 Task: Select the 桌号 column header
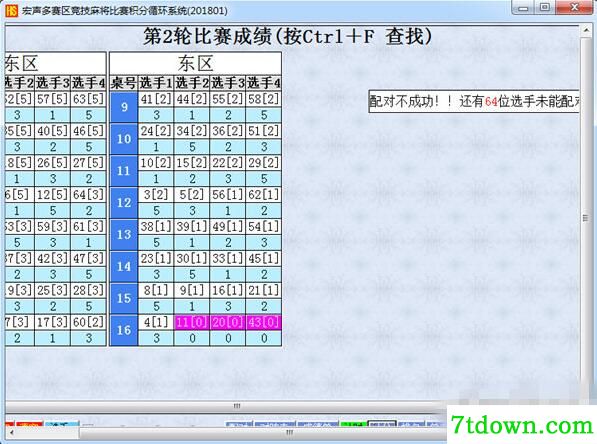(124, 83)
